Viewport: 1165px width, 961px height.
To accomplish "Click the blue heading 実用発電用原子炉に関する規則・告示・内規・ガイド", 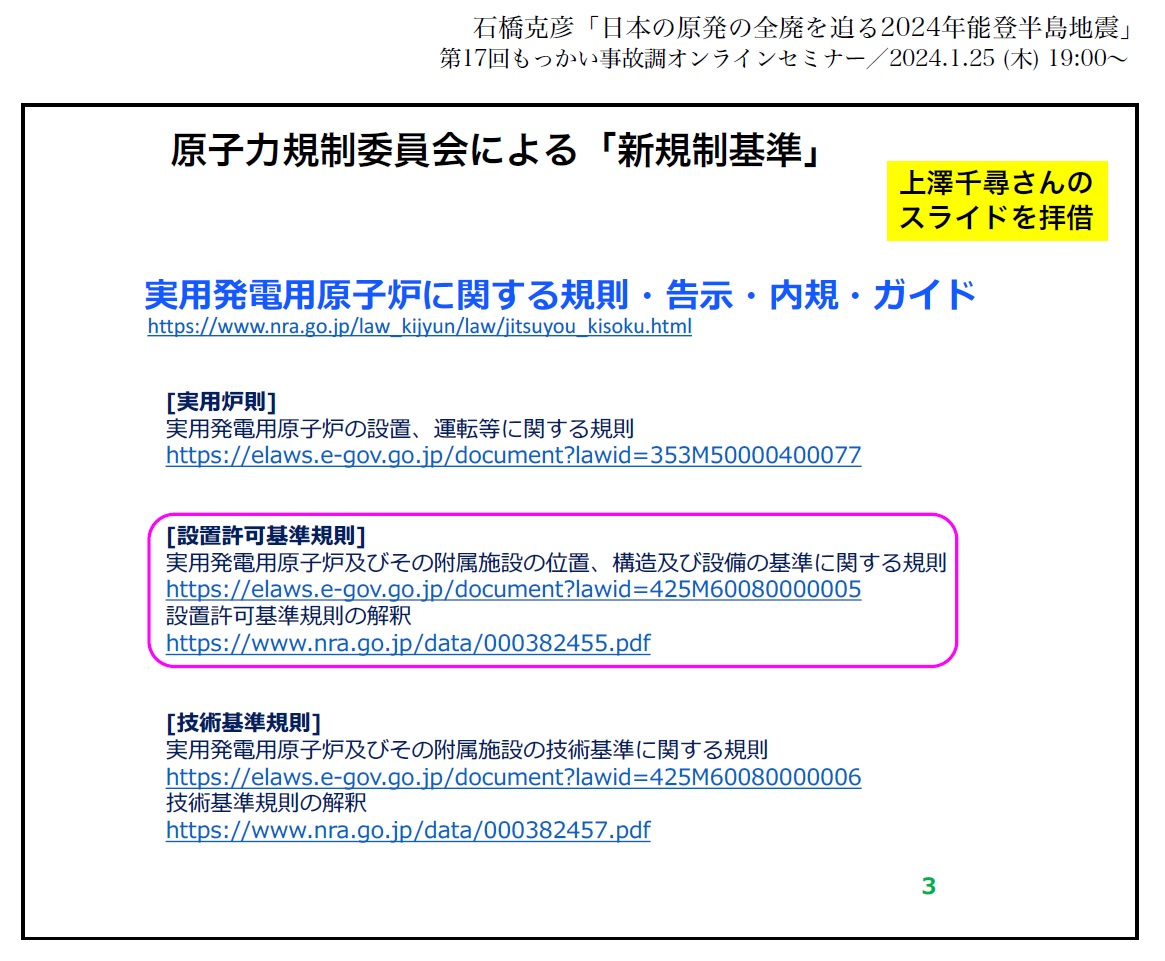I will pos(560,295).
